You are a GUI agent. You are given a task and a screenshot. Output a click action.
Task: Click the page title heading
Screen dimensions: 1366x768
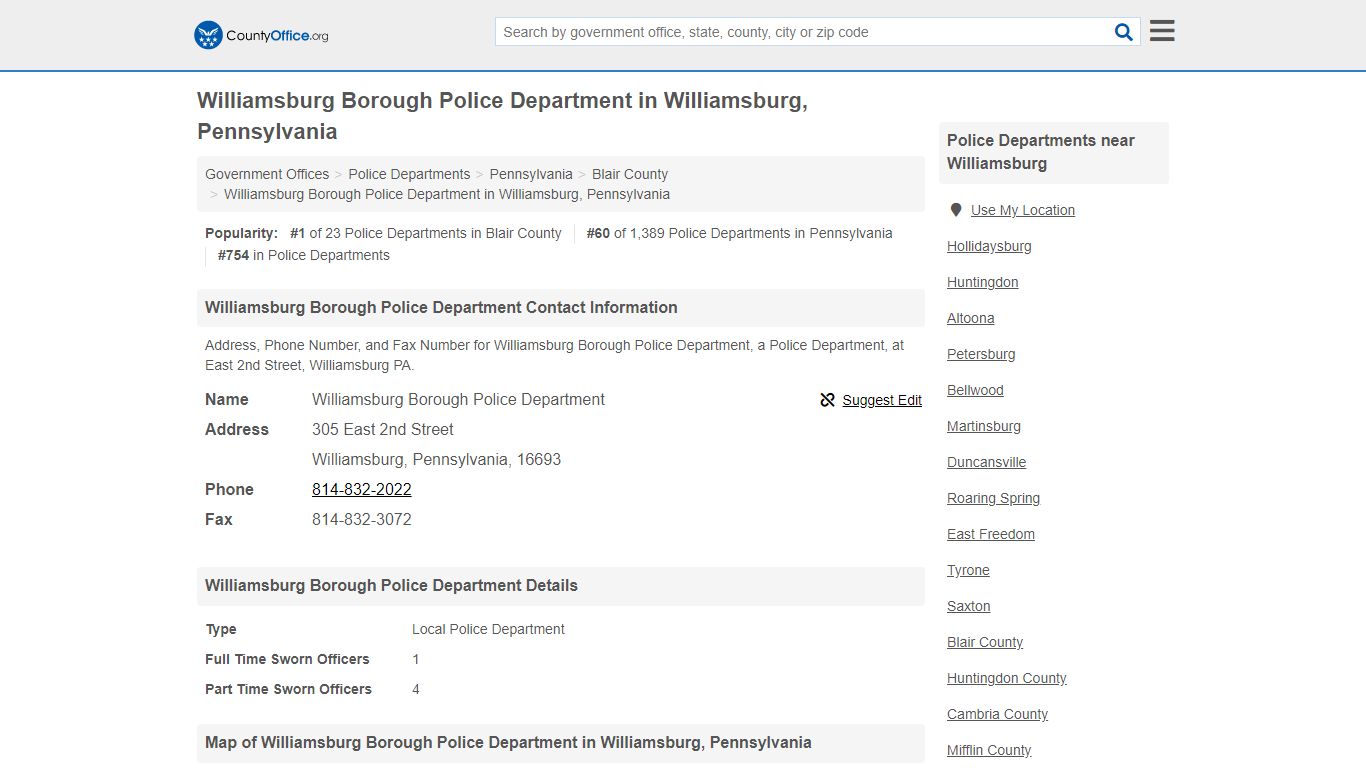502,116
